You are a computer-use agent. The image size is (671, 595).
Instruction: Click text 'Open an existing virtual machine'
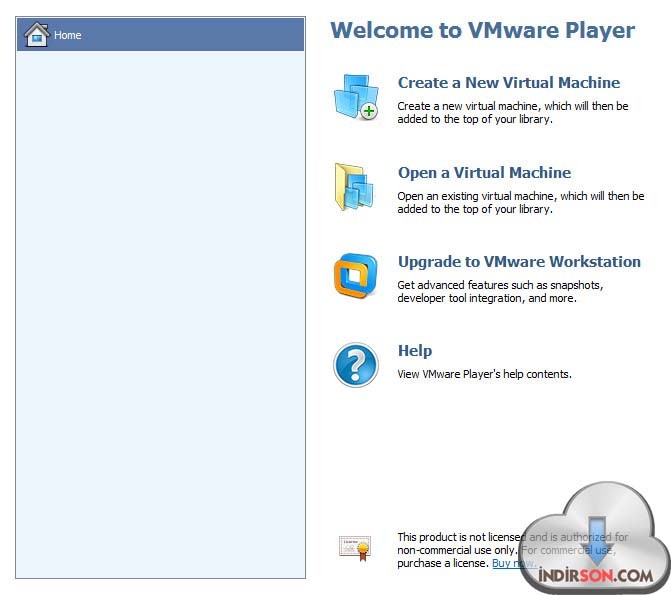click(475, 196)
